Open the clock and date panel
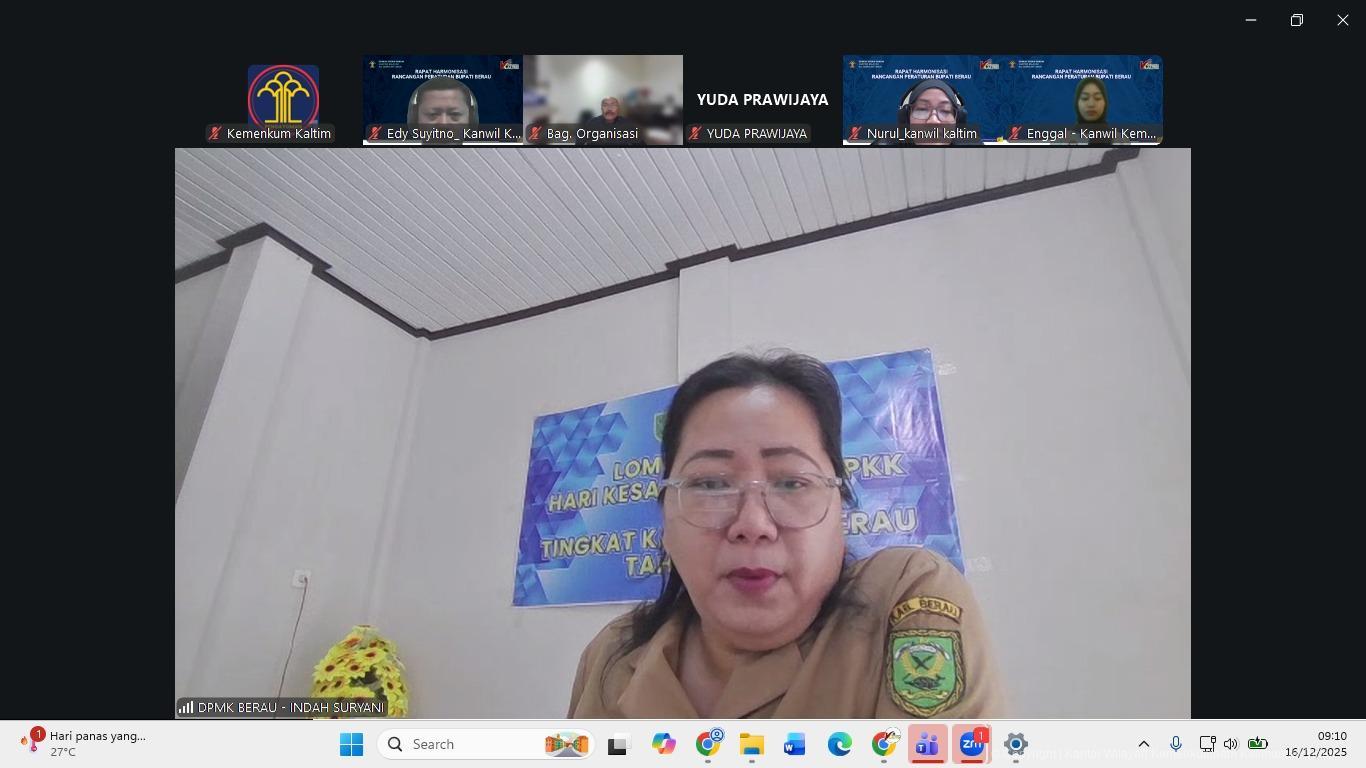The image size is (1366, 768). (1315, 744)
